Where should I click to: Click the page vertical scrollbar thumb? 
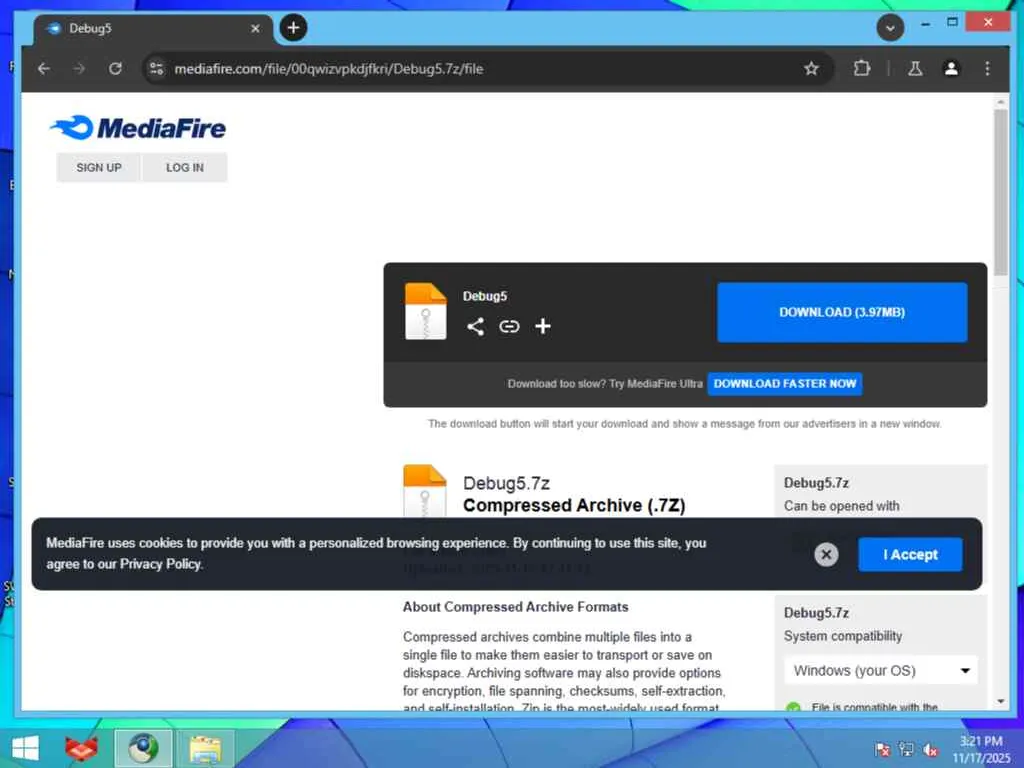[x=1000, y=193]
